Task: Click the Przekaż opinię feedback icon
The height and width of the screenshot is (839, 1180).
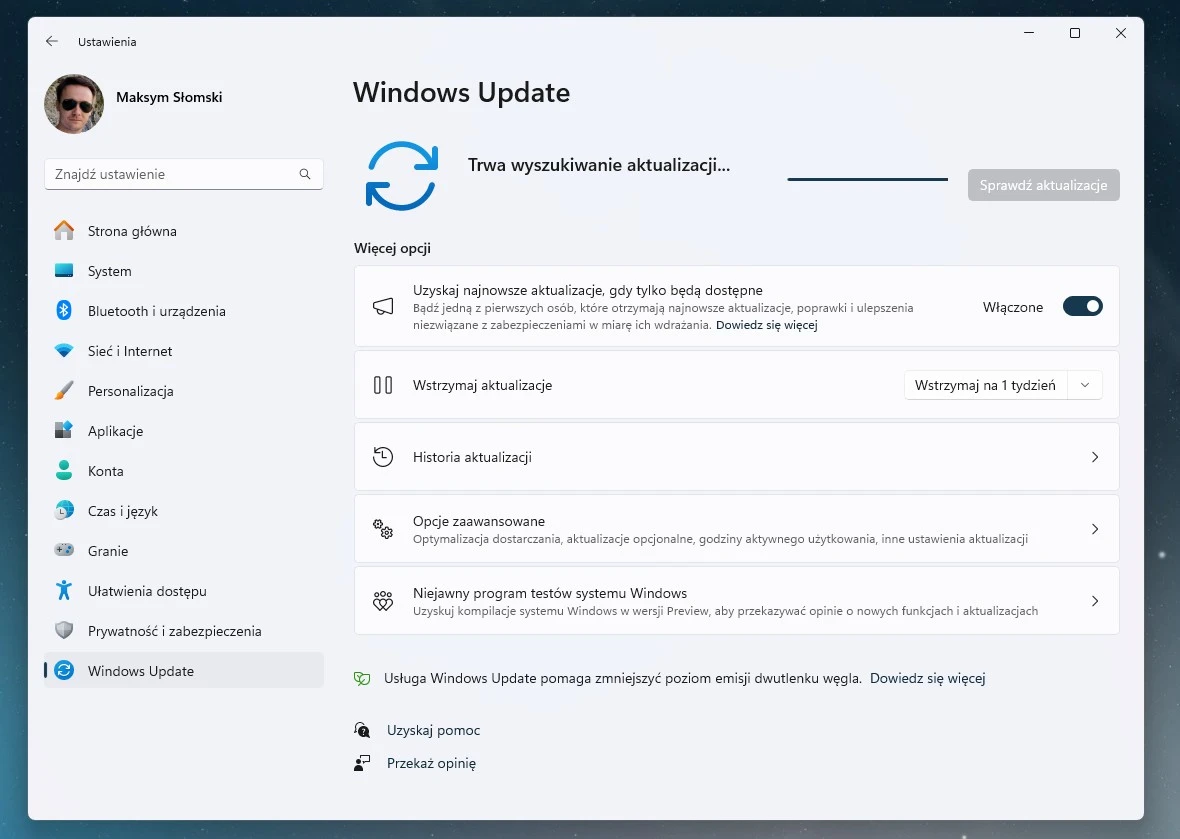Action: [x=363, y=763]
